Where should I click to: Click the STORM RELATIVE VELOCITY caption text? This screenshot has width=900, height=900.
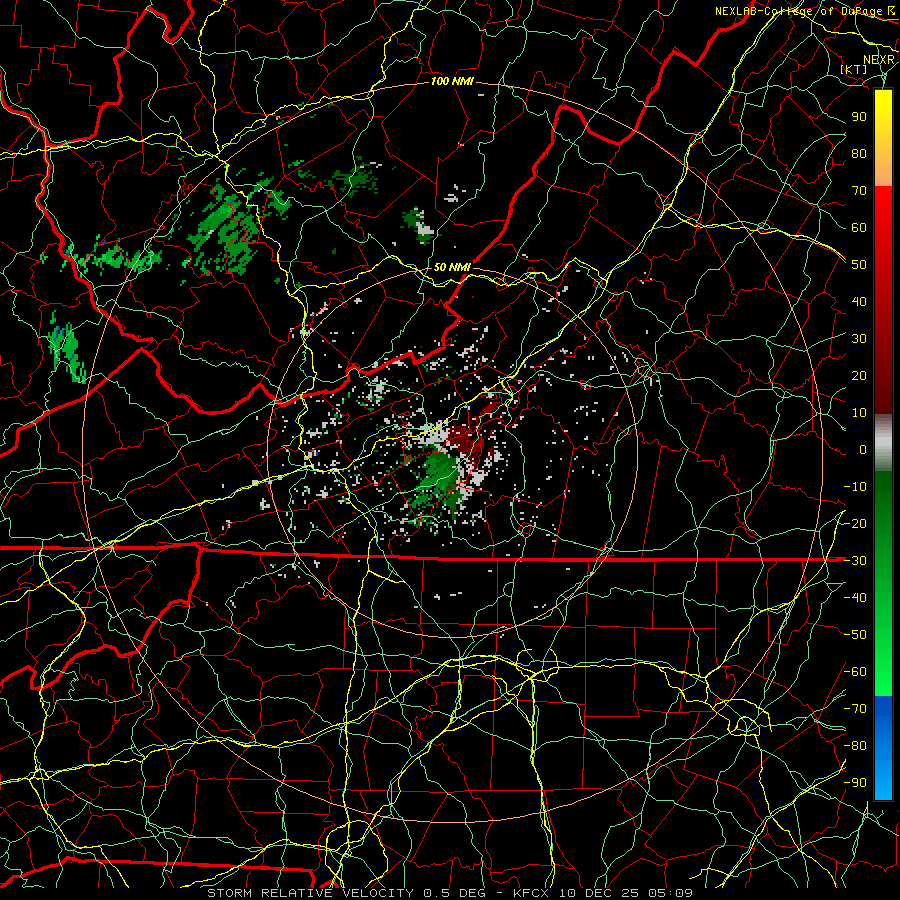(310, 893)
